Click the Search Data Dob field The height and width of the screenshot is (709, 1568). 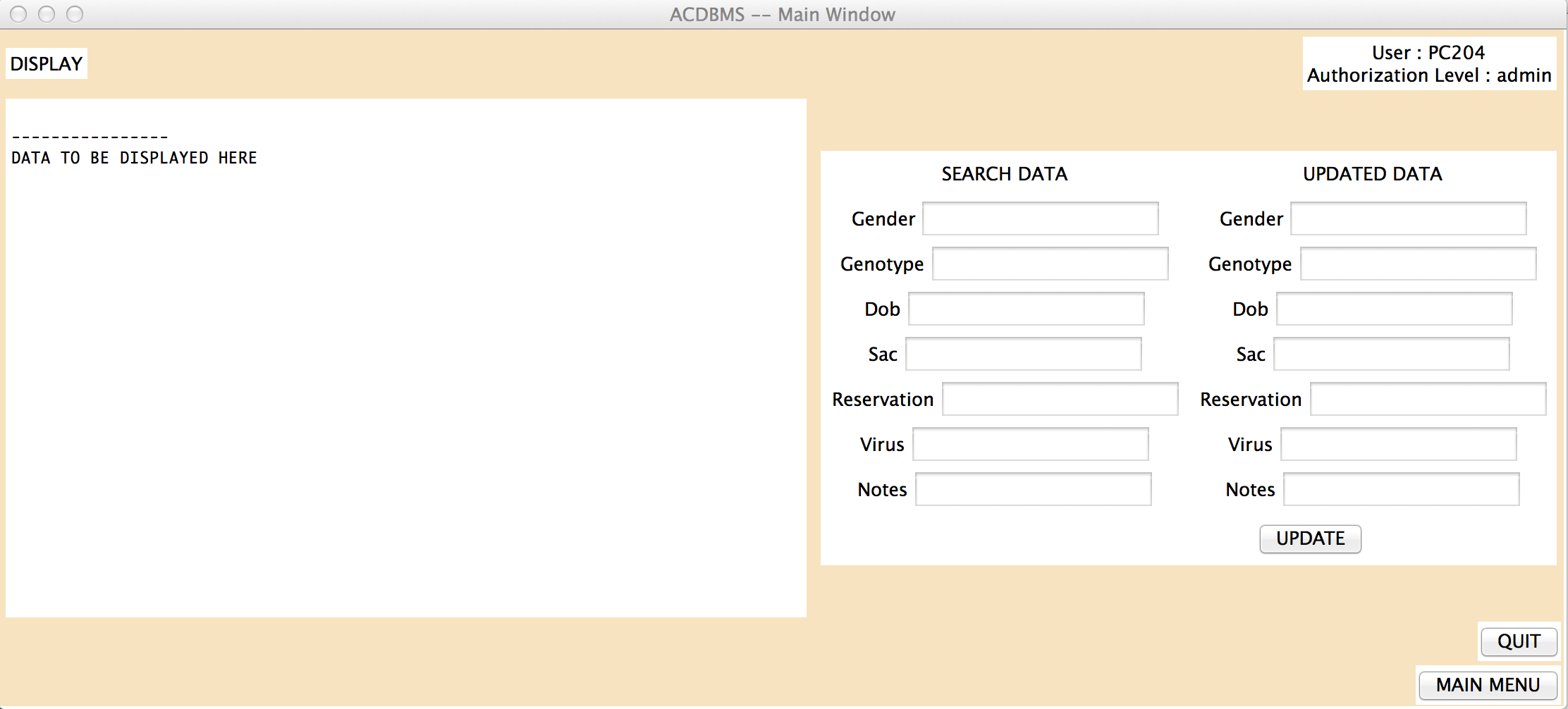pyautogui.click(x=1026, y=309)
